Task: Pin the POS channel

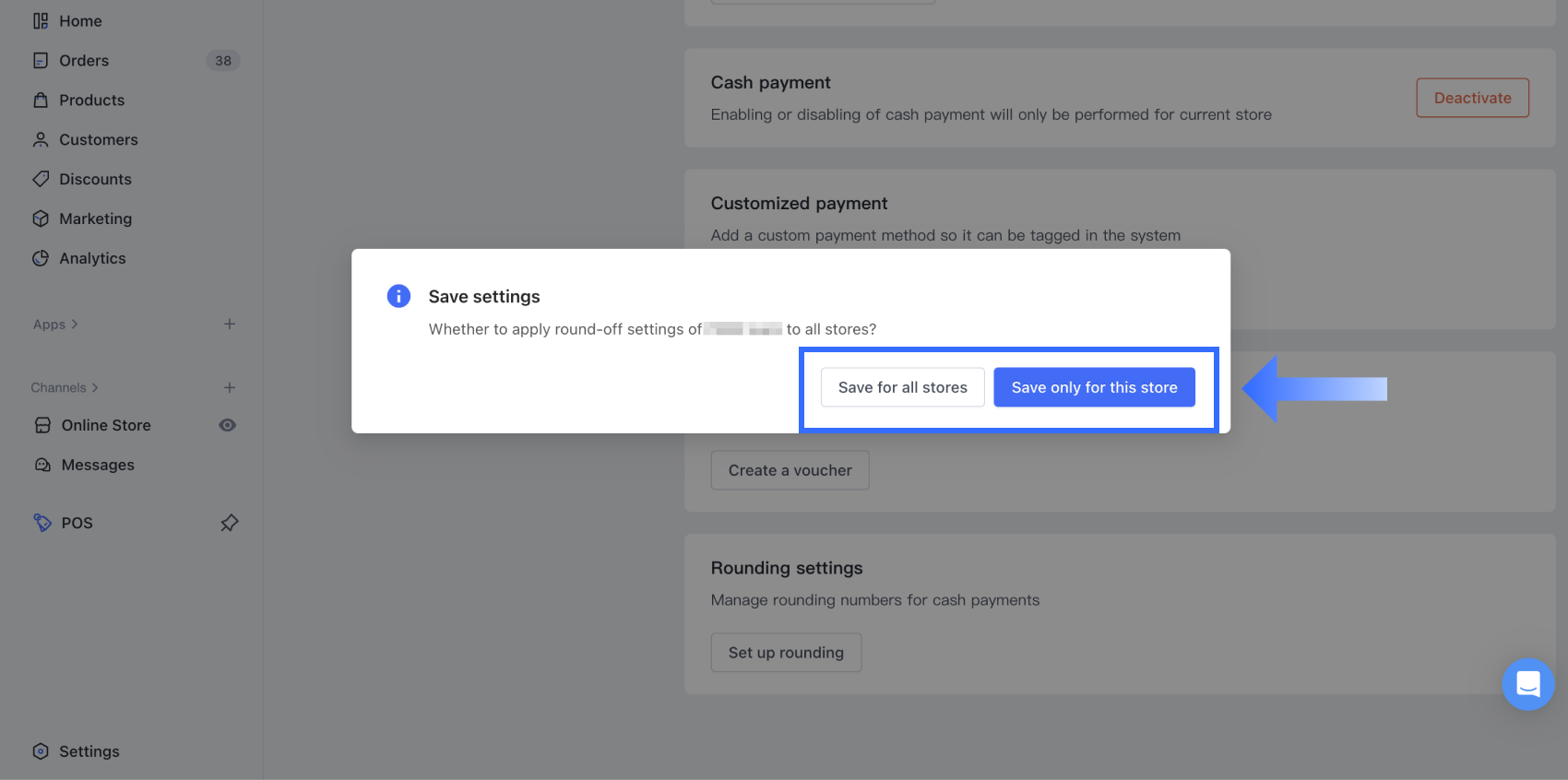Action: click(x=230, y=523)
